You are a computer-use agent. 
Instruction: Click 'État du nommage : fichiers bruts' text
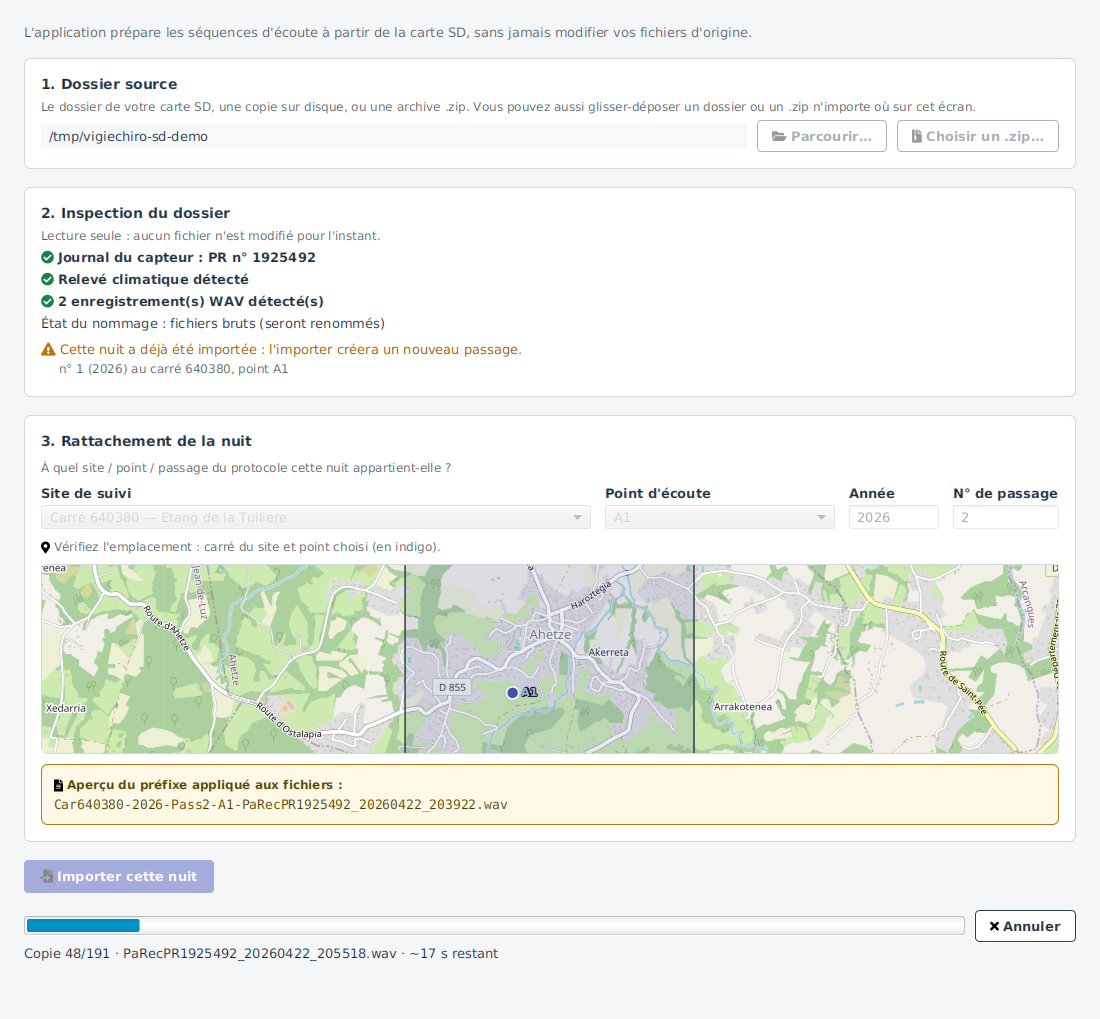(x=213, y=323)
